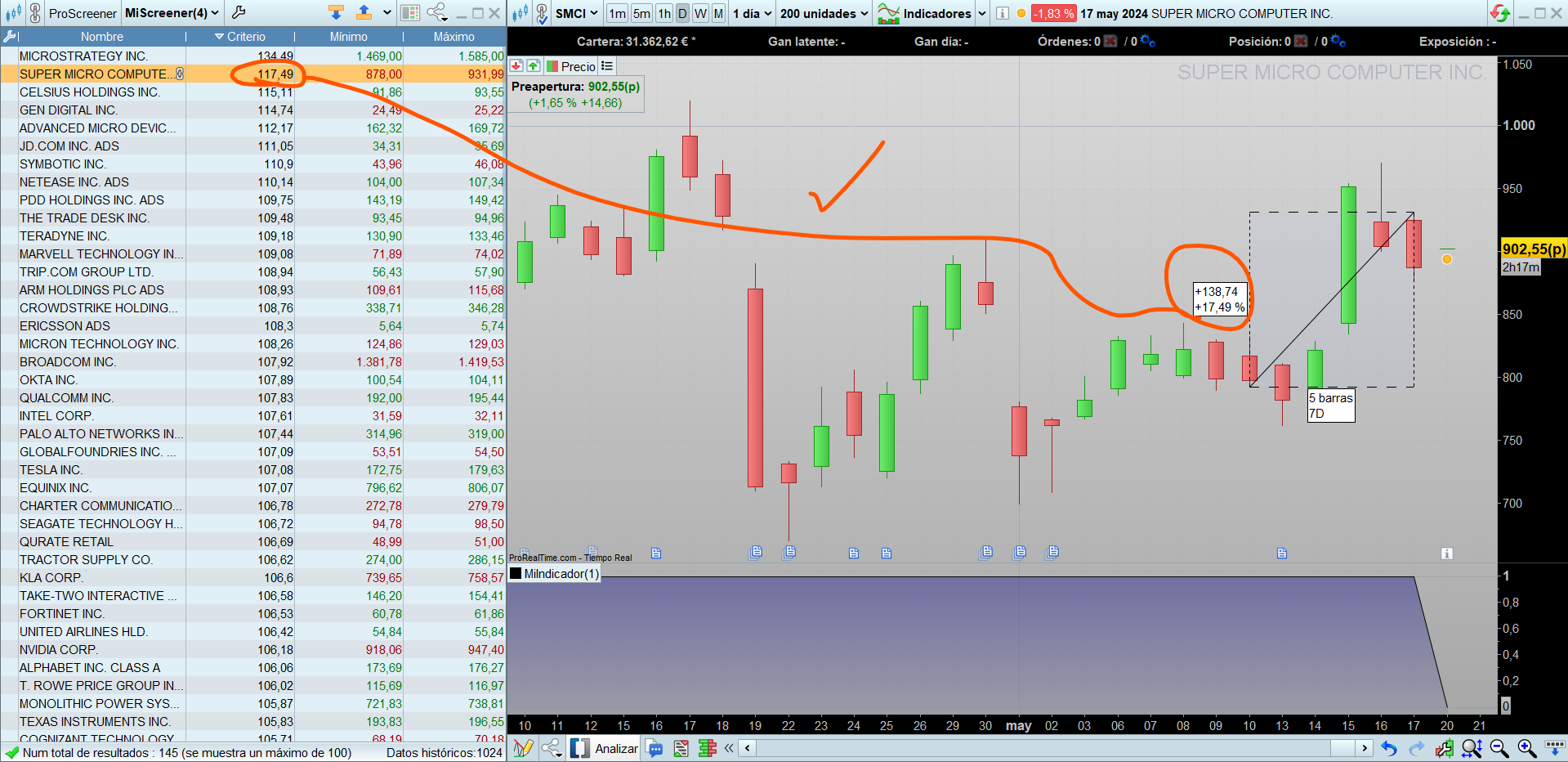1568x762 pixels.
Task: Open the chat bubbles icon
Action: coord(654,748)
